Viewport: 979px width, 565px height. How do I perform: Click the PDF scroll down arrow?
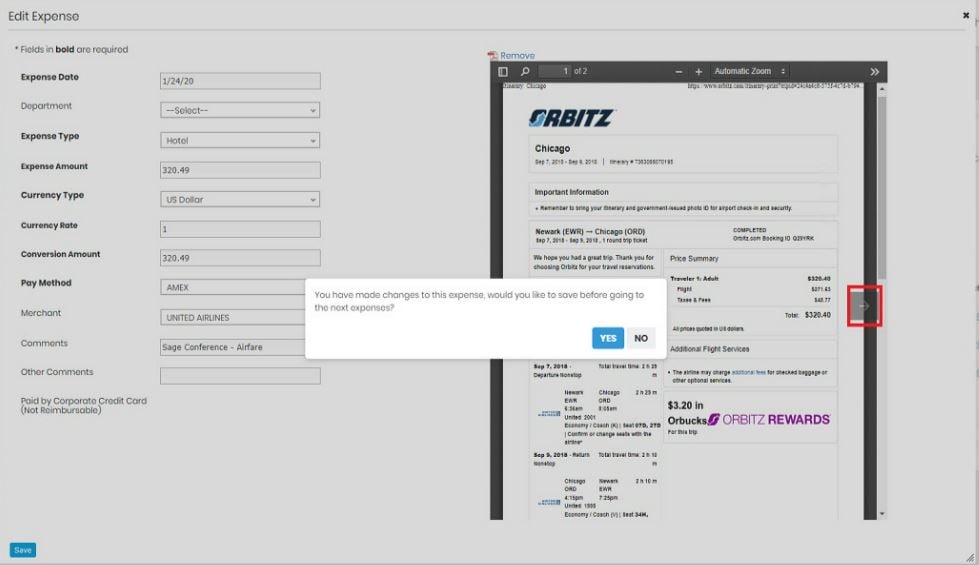point(882,514)
